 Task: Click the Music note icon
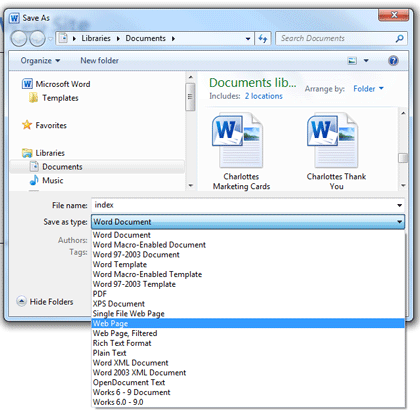coord(34,180)
